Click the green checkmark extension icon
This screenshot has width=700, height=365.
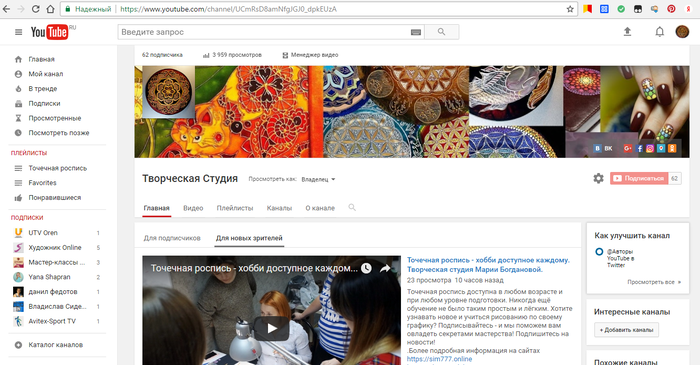(621, 9)
